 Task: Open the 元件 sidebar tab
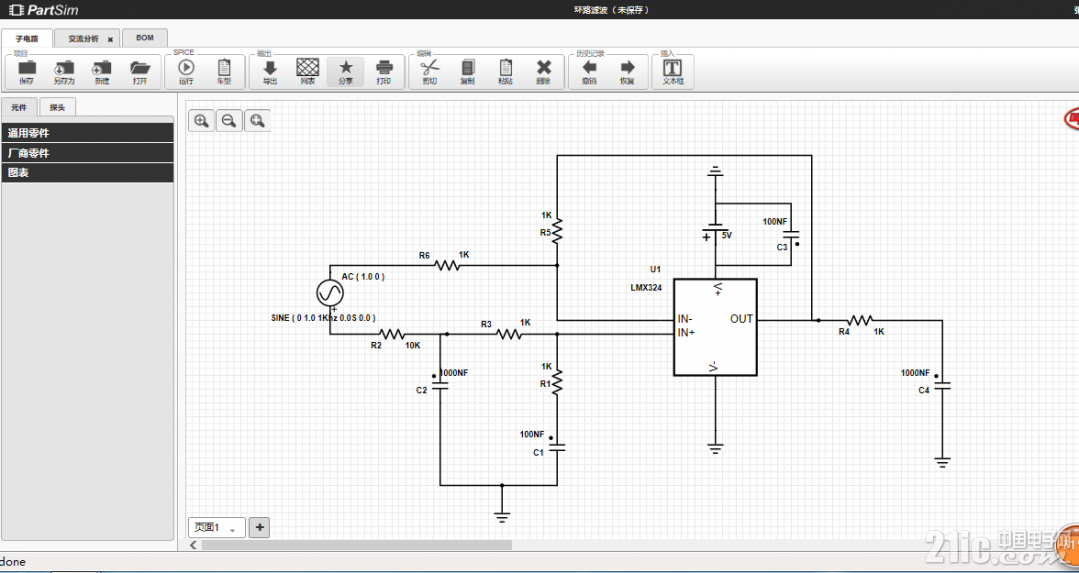point(19,107)
